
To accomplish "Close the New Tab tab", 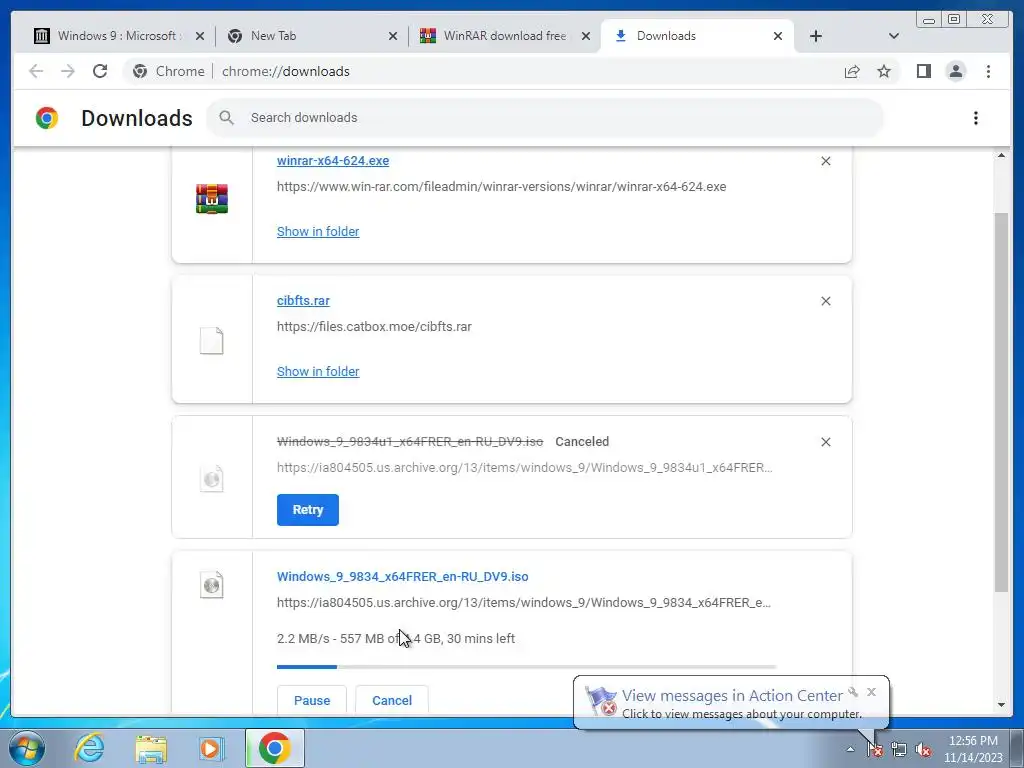I will click(392, 36).
